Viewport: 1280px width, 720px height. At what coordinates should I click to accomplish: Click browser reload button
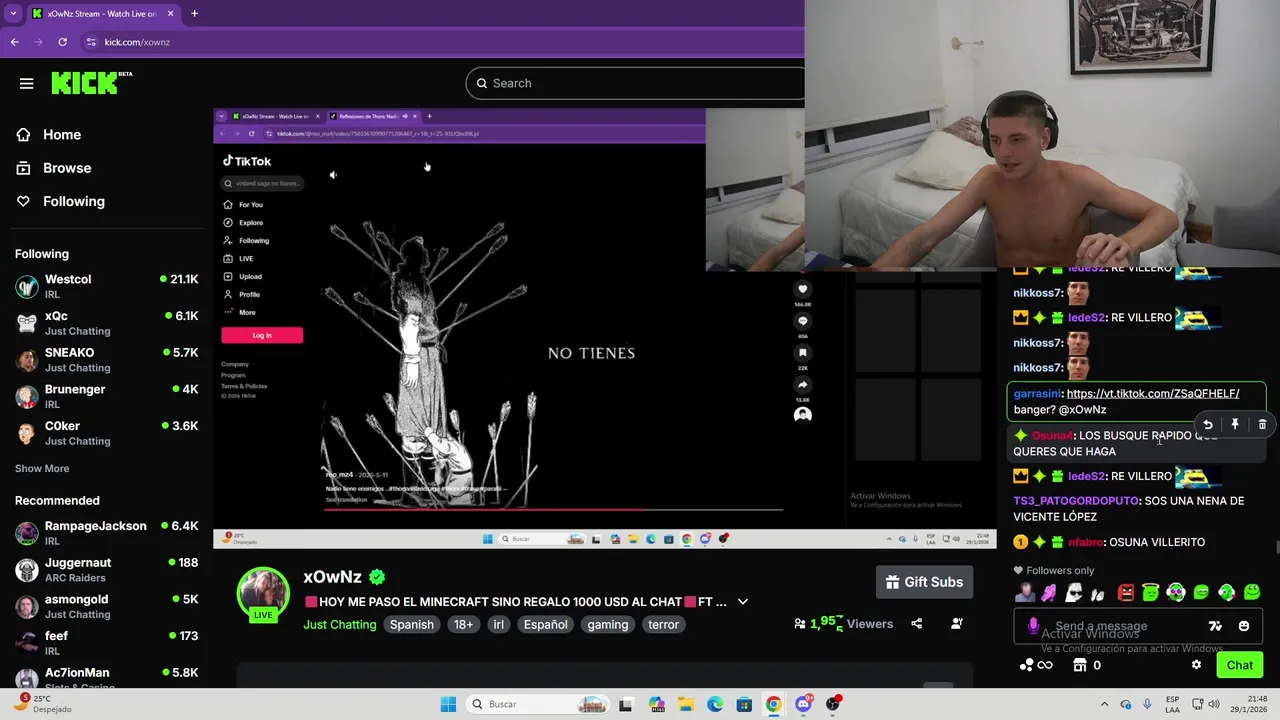tap(62, 42)
